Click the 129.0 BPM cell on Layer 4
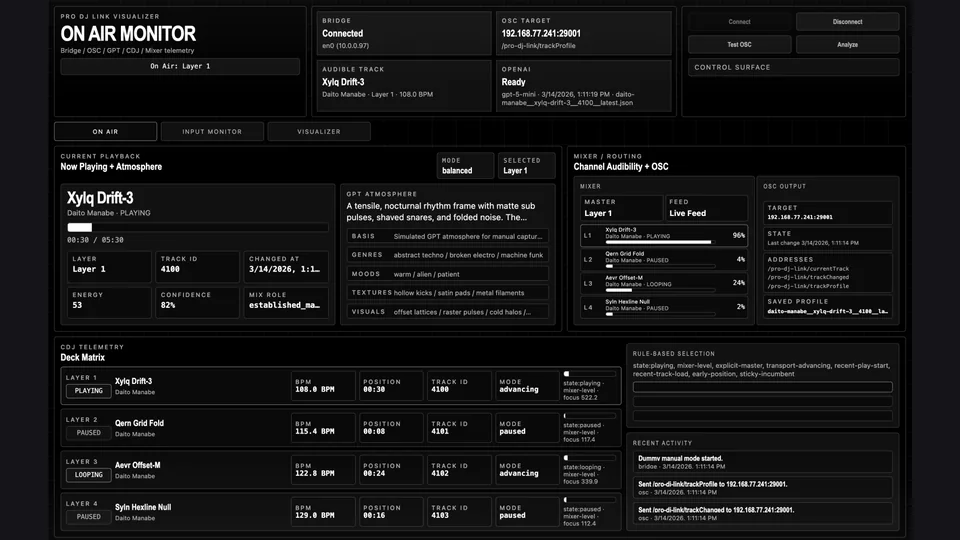 (x=323, y=512)
